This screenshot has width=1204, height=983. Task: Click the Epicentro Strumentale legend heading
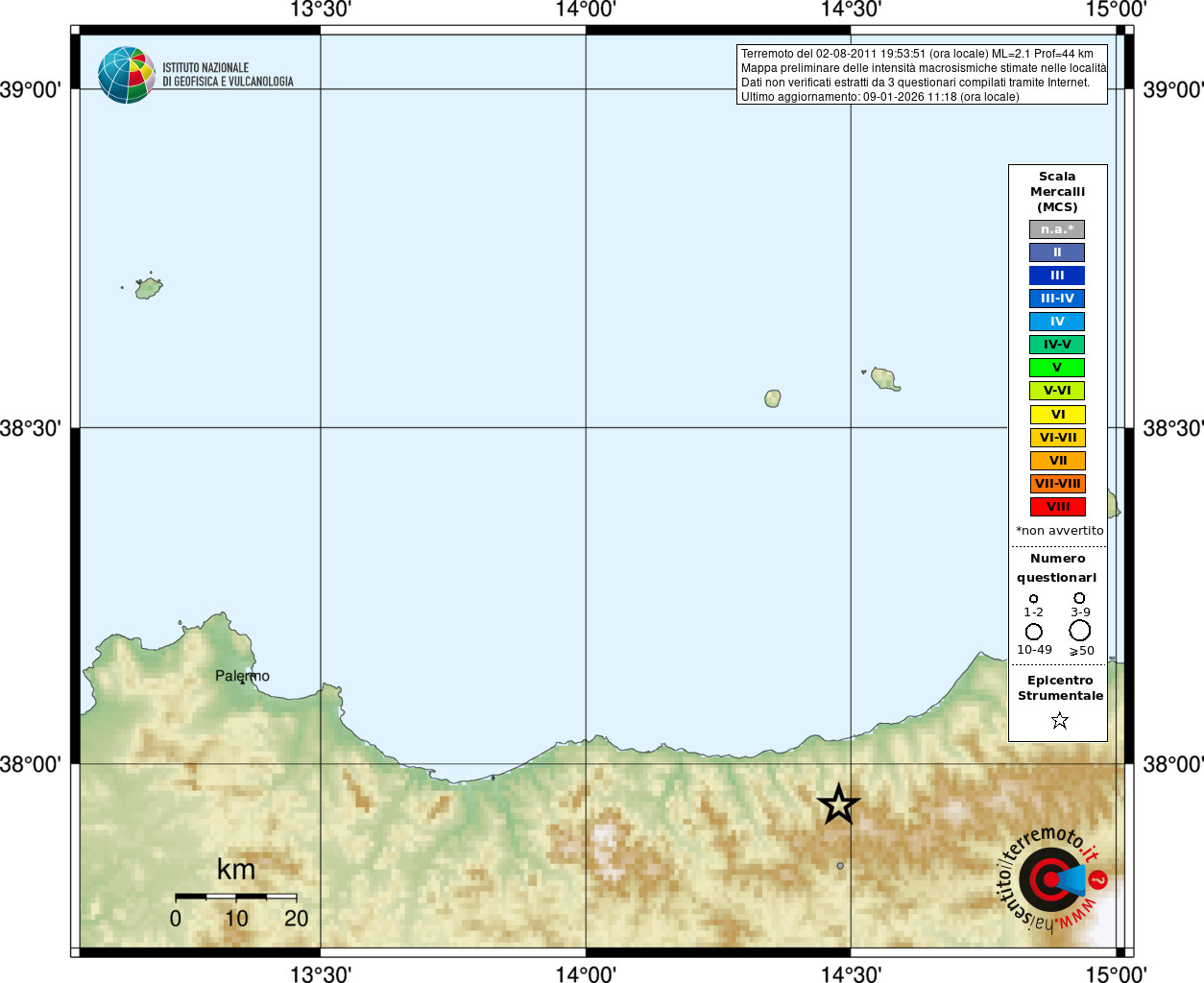pos(1060,688)
